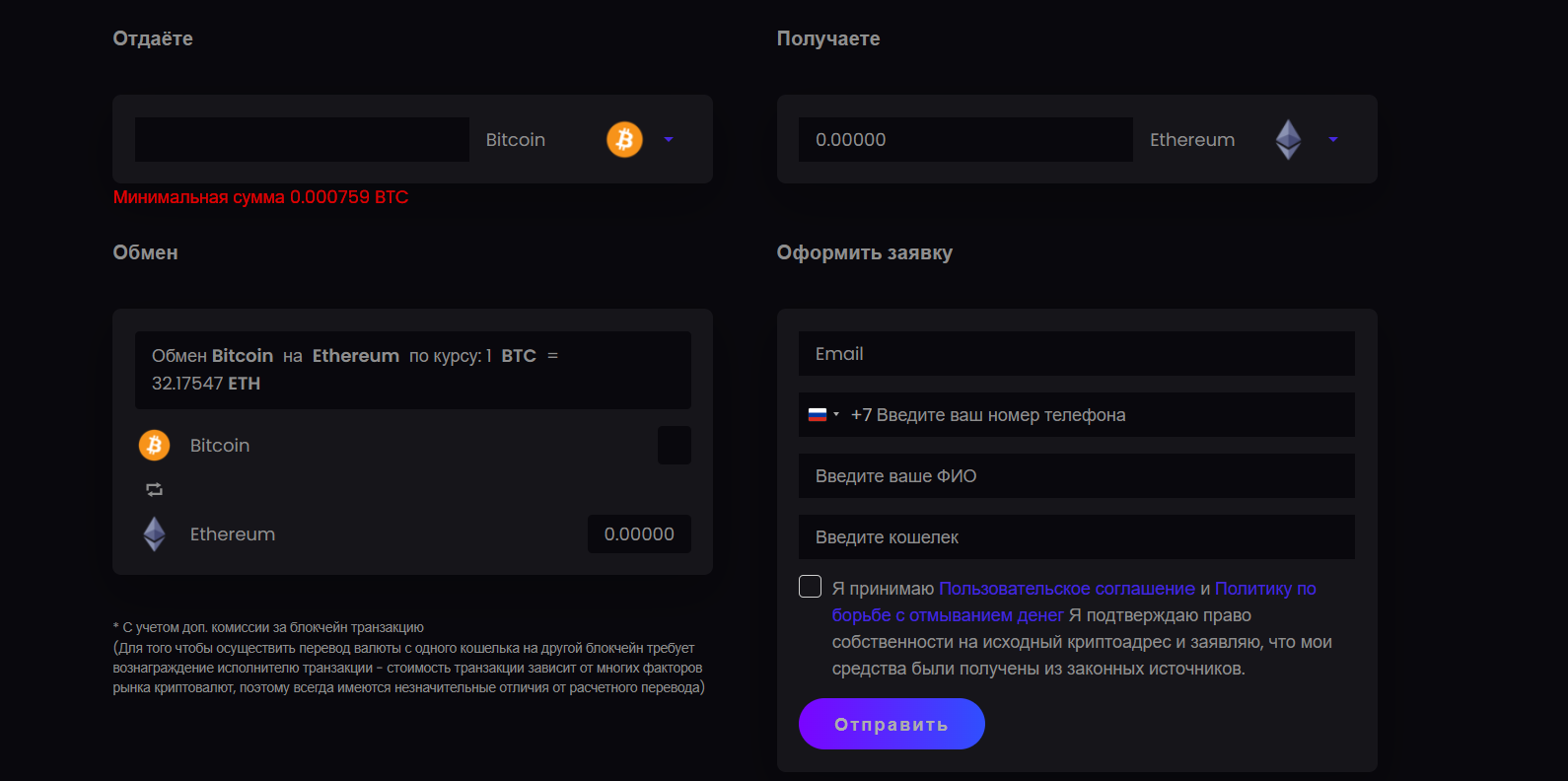This screenshot has height=781, width=1568.
Task: Click the Email input field
Action: 1076,354
